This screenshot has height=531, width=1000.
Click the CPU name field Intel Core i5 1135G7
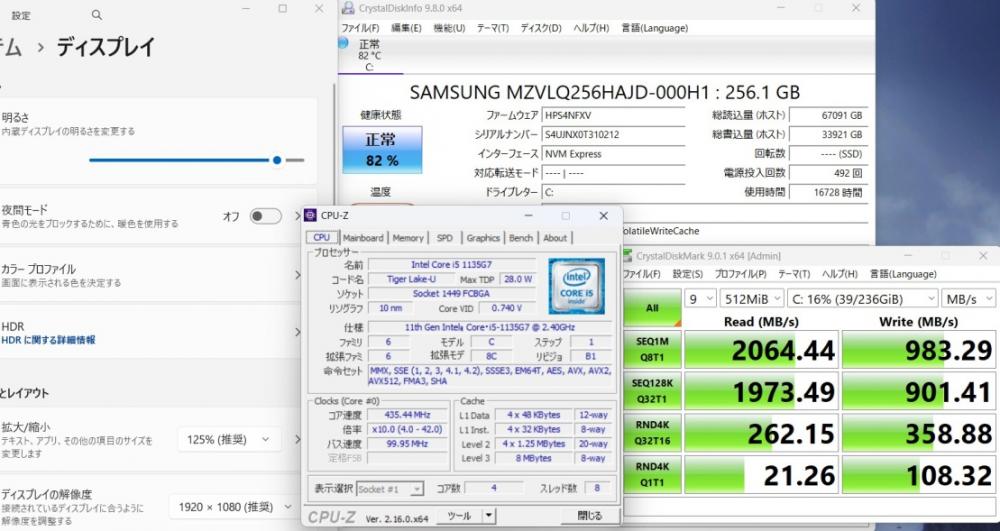pos(452,265)
